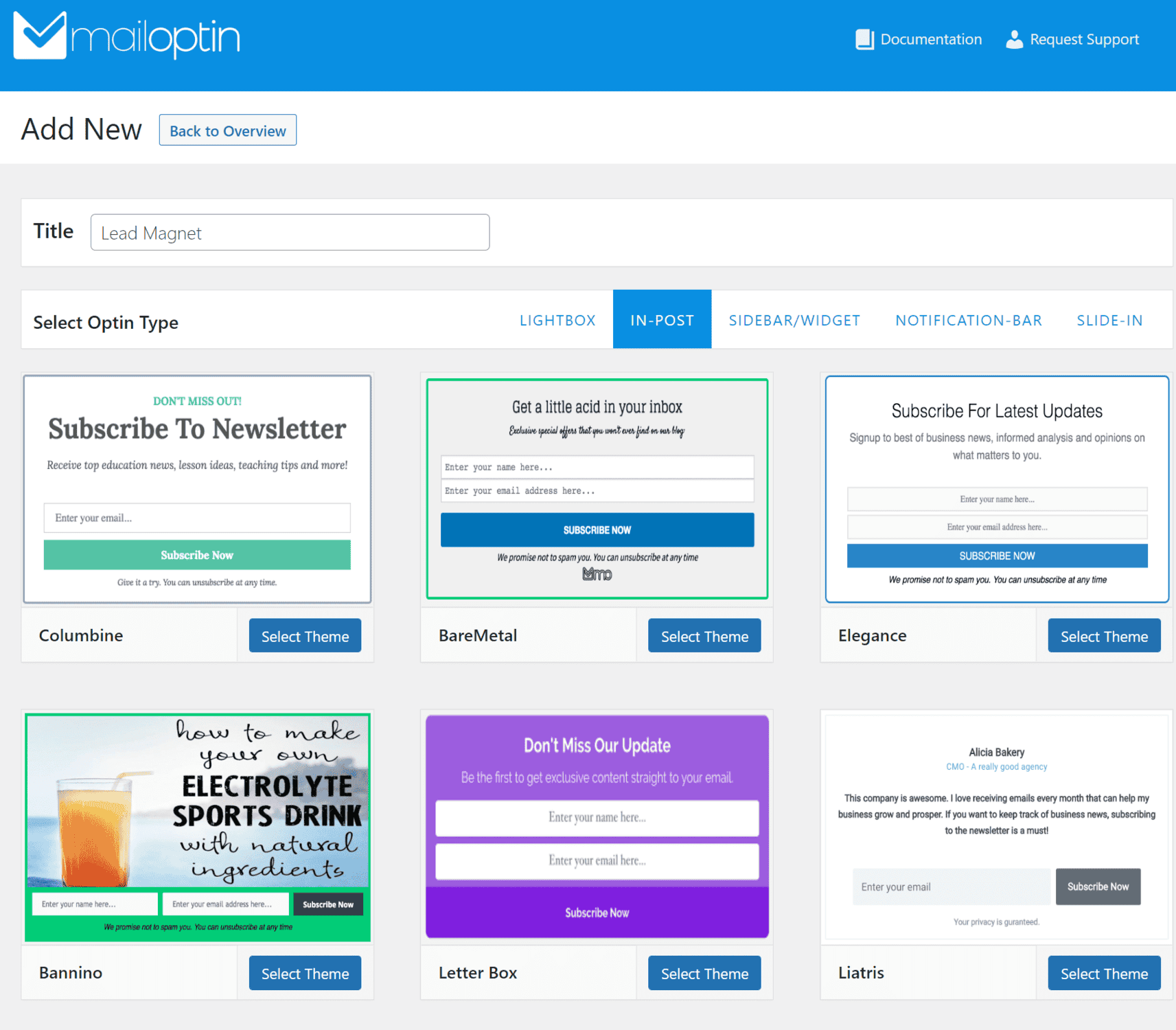1176x1030 pixels.
Task: Choose Select Theme under Bannino
Action: click(x=305, y=973)
